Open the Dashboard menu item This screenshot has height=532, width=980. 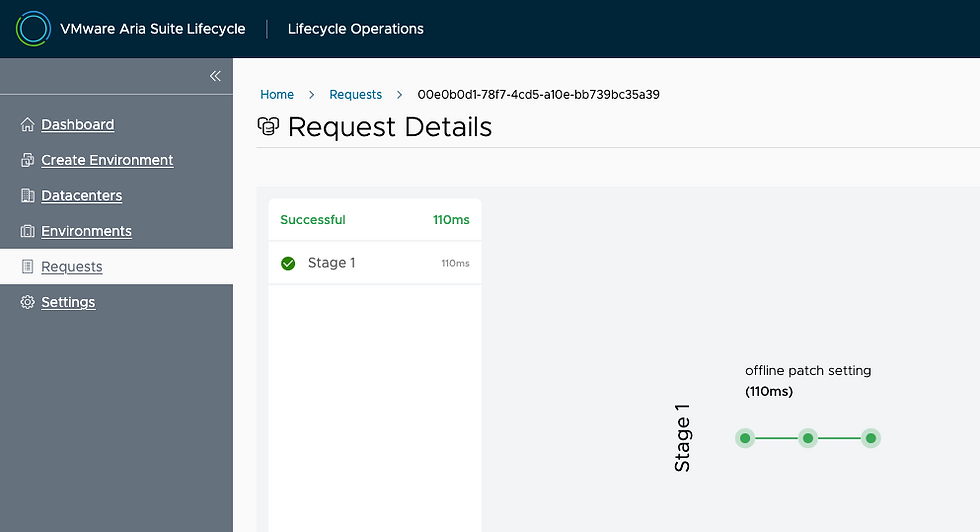(x=77, y=125)
